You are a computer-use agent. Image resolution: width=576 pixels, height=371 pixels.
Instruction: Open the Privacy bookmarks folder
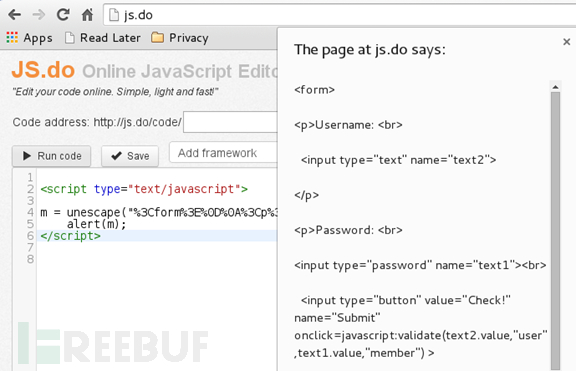point(180,38)
